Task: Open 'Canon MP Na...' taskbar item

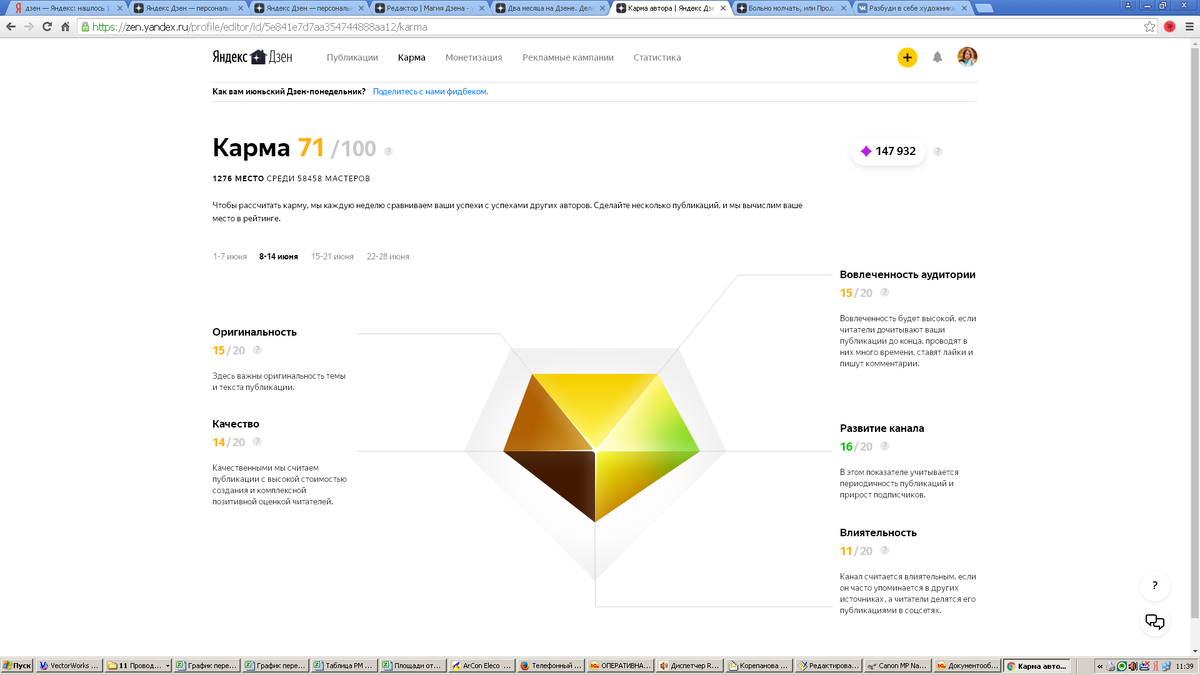Action: 897,666
